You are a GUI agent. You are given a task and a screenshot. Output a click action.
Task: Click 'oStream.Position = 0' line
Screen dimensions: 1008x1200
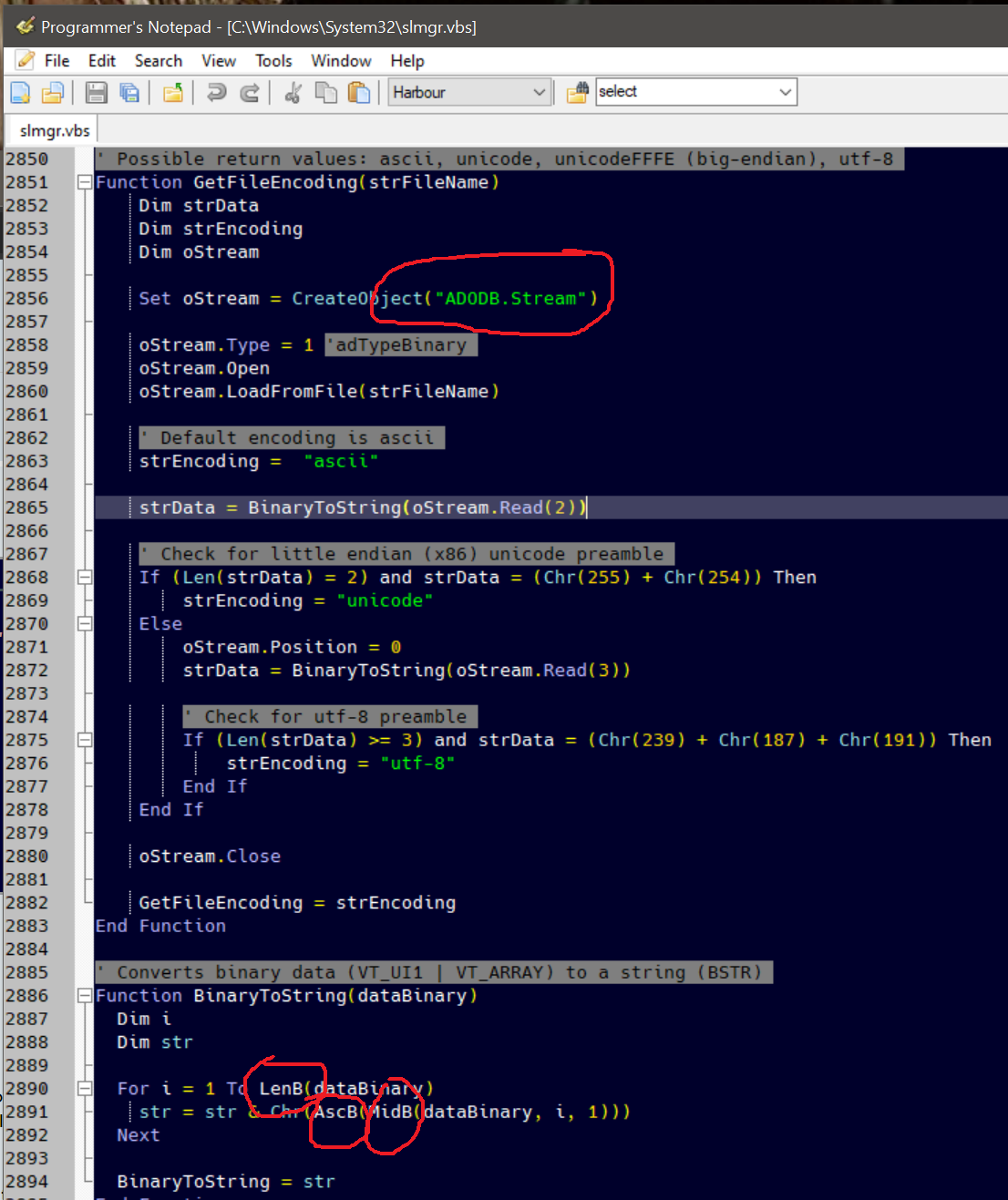(x=292, y=647)
